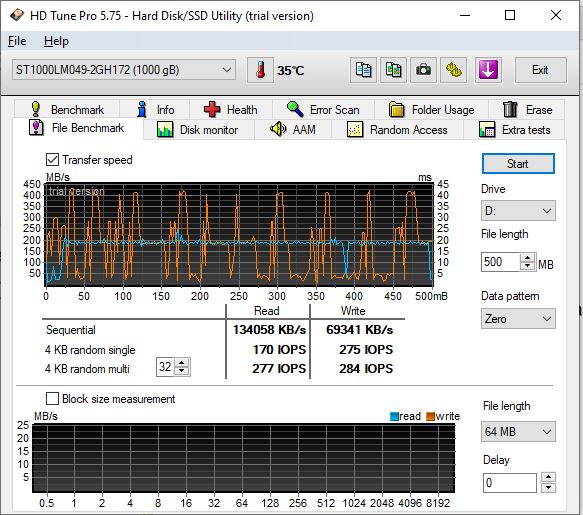583x515 pixels.
Task: Click copy text to clipboard icon
Action: [363, 70]
